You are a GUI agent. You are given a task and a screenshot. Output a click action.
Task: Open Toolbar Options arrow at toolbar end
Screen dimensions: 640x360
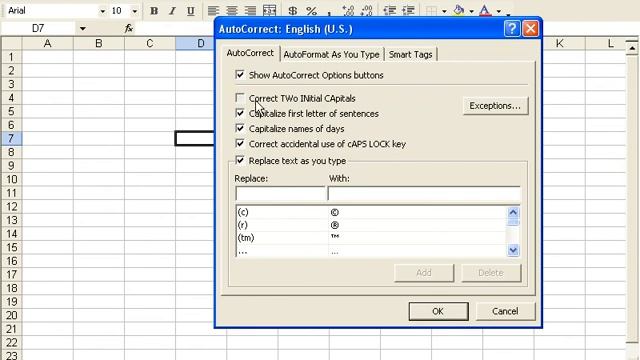pos(508,13)
